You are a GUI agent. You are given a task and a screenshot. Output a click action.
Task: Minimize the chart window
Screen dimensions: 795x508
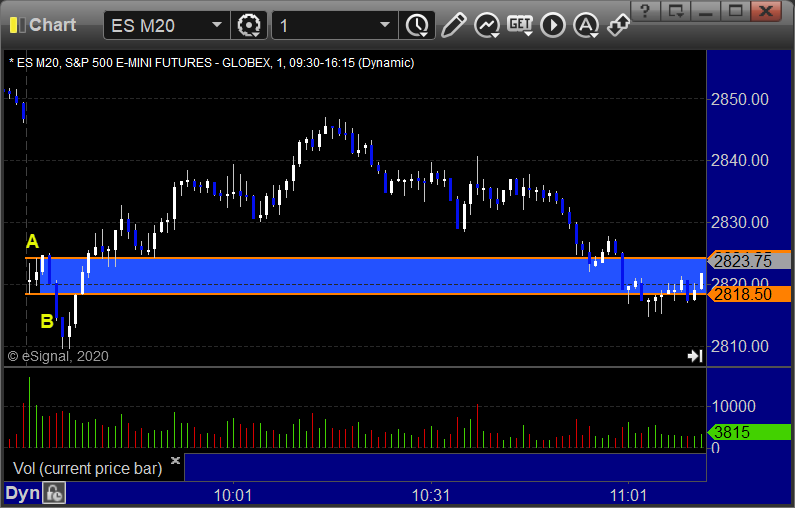[706, 11]
